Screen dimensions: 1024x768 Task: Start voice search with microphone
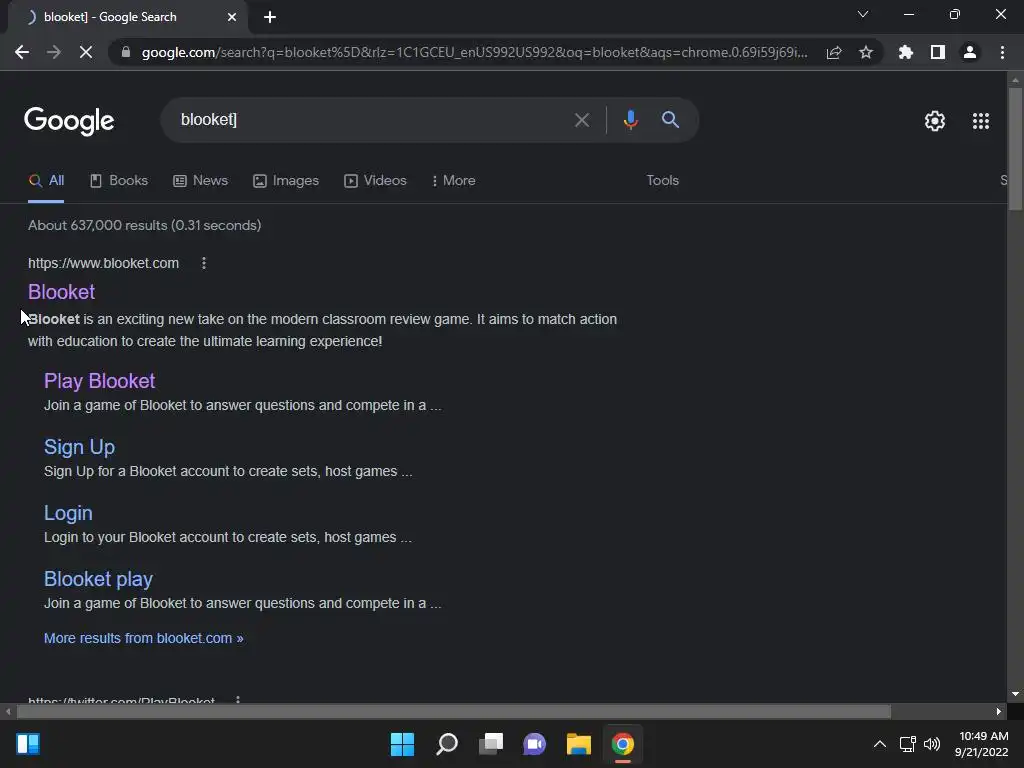630,120
